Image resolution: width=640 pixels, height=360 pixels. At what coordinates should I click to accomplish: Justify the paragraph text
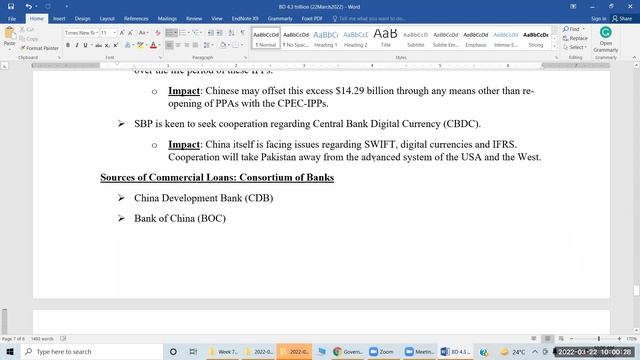(196, 45)
